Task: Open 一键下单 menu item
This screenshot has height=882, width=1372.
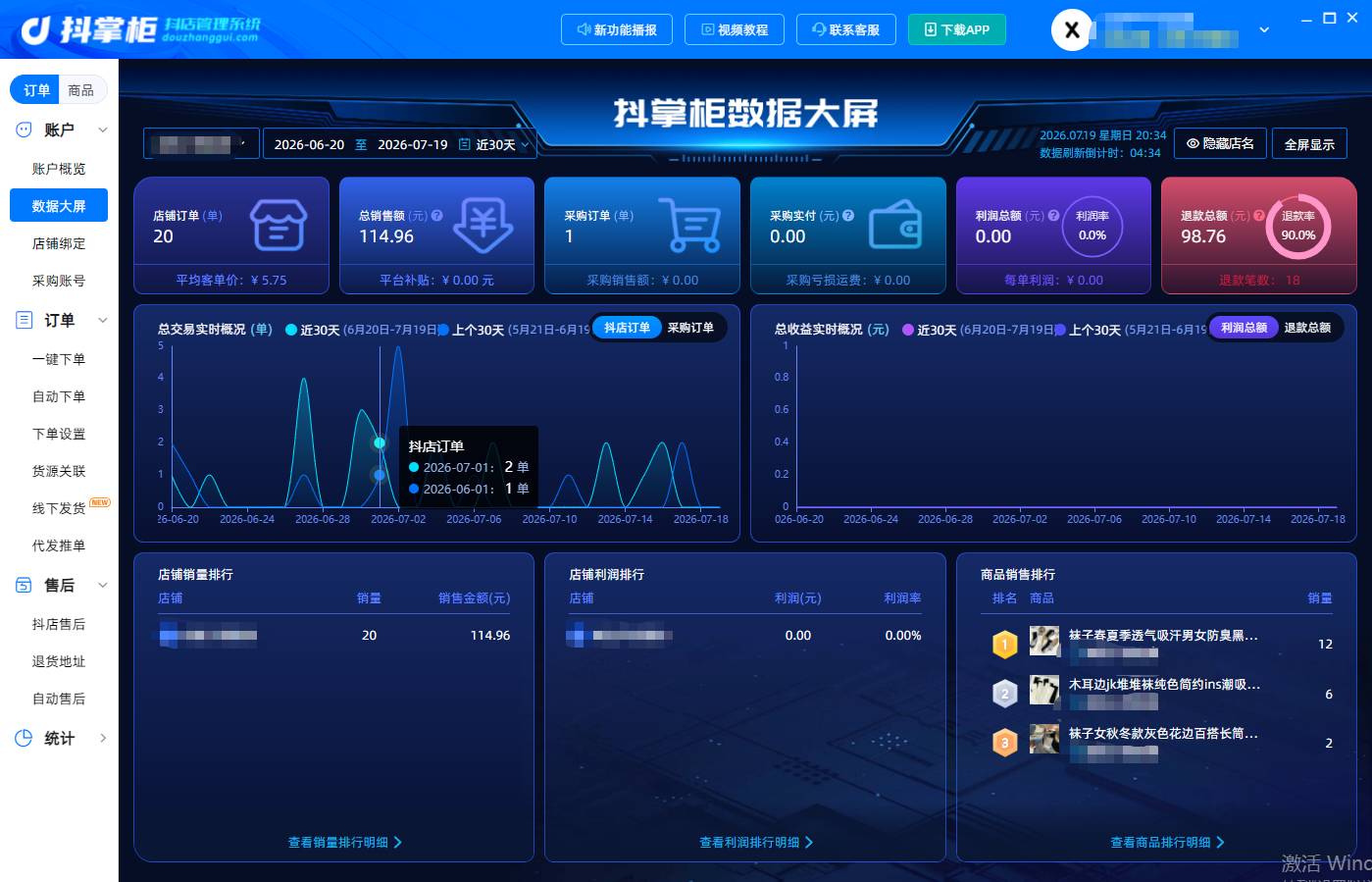Action: point(59,359)
